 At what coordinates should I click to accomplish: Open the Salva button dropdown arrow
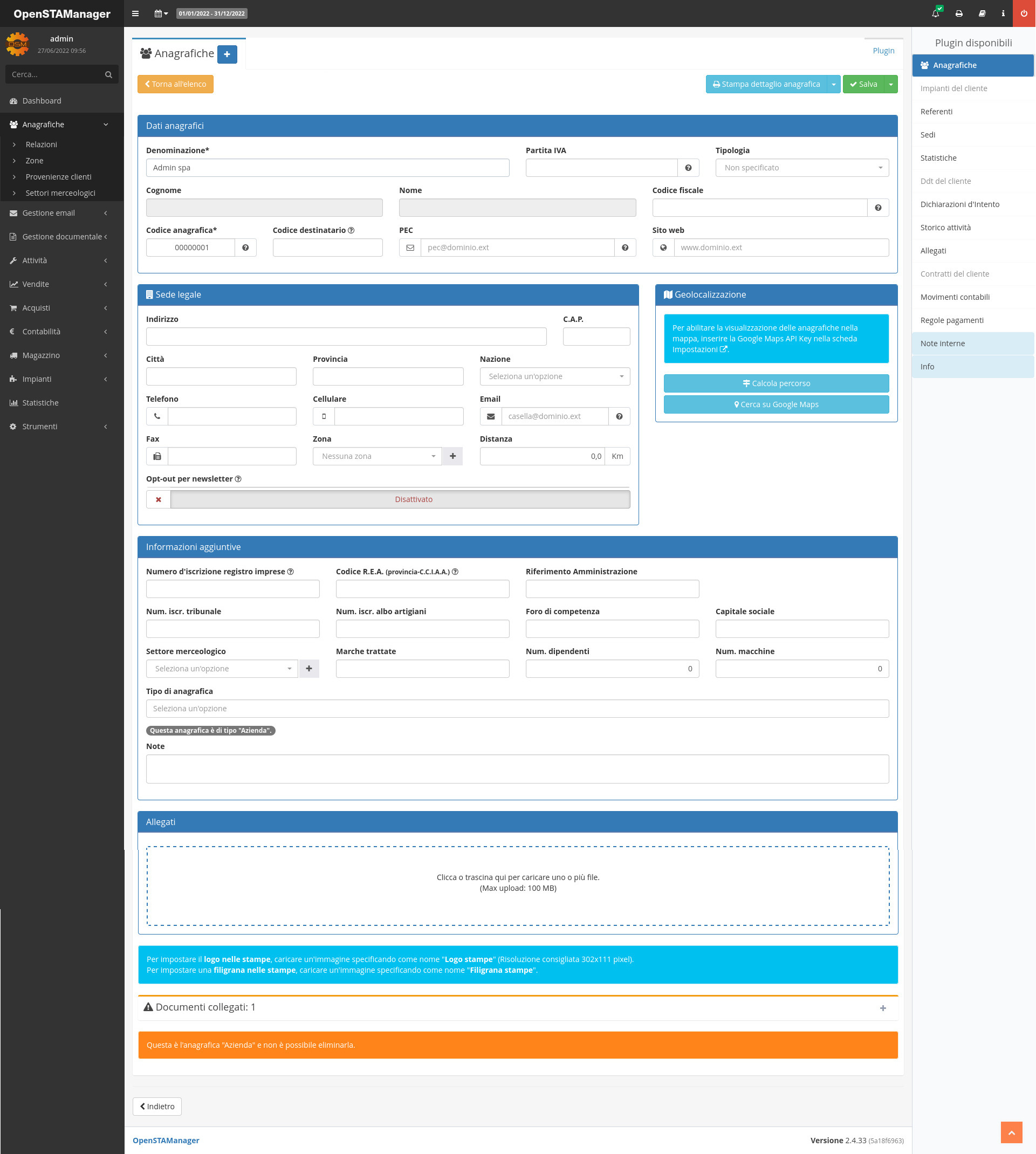point(891,84)
